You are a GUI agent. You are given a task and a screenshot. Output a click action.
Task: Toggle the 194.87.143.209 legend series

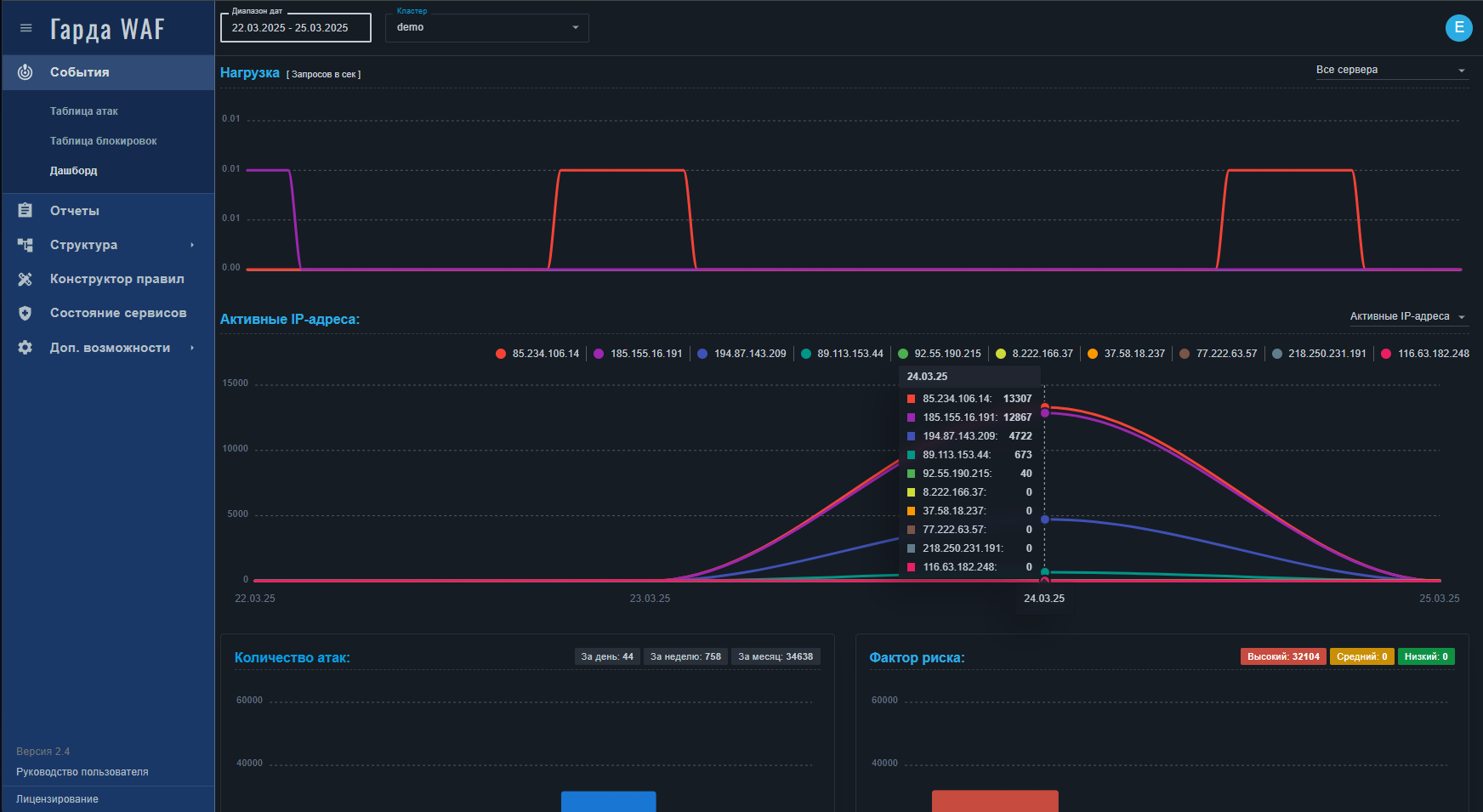pyautogui.click(x=741, y=354)
